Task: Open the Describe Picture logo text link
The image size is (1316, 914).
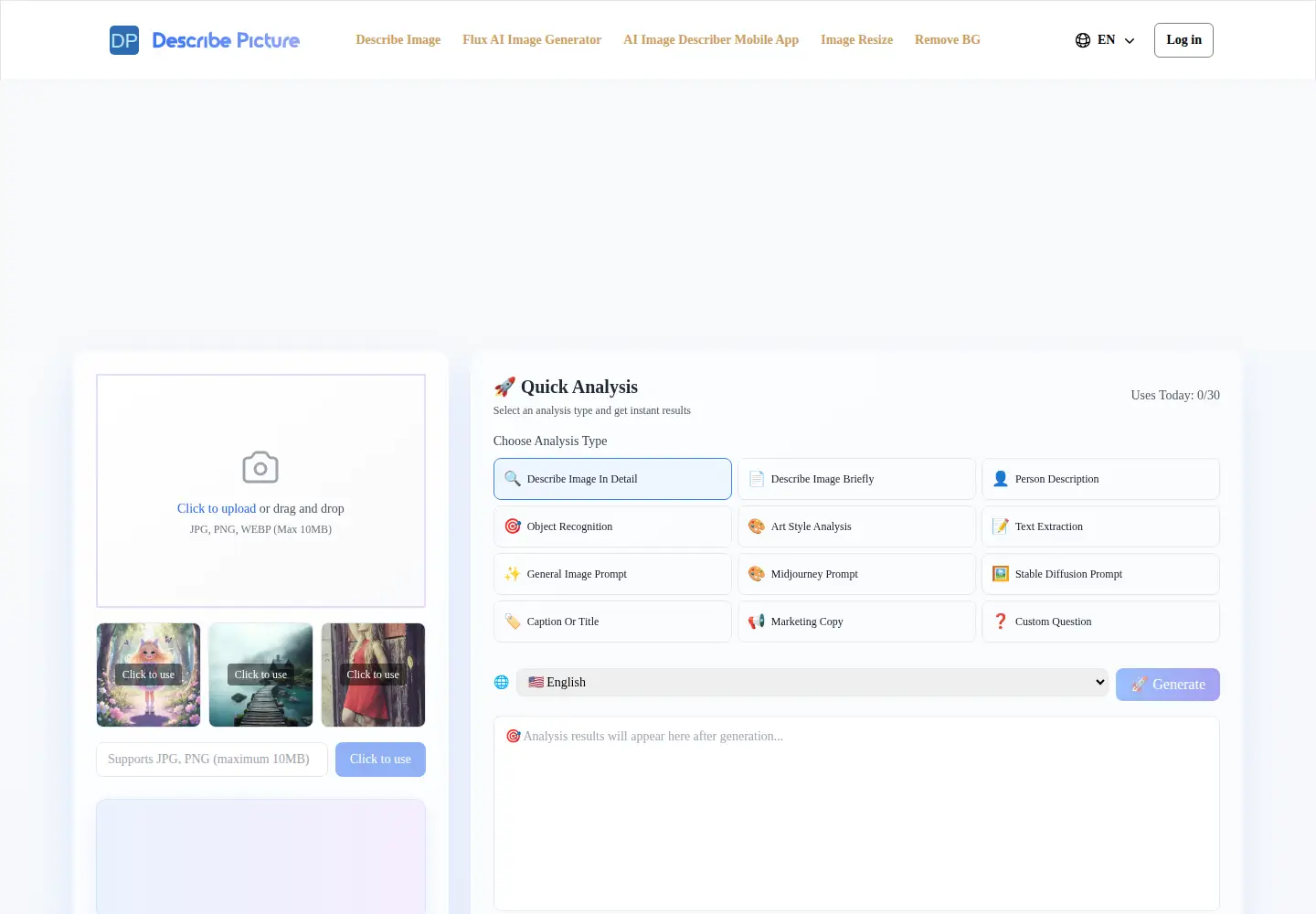Action: point(226,40)
